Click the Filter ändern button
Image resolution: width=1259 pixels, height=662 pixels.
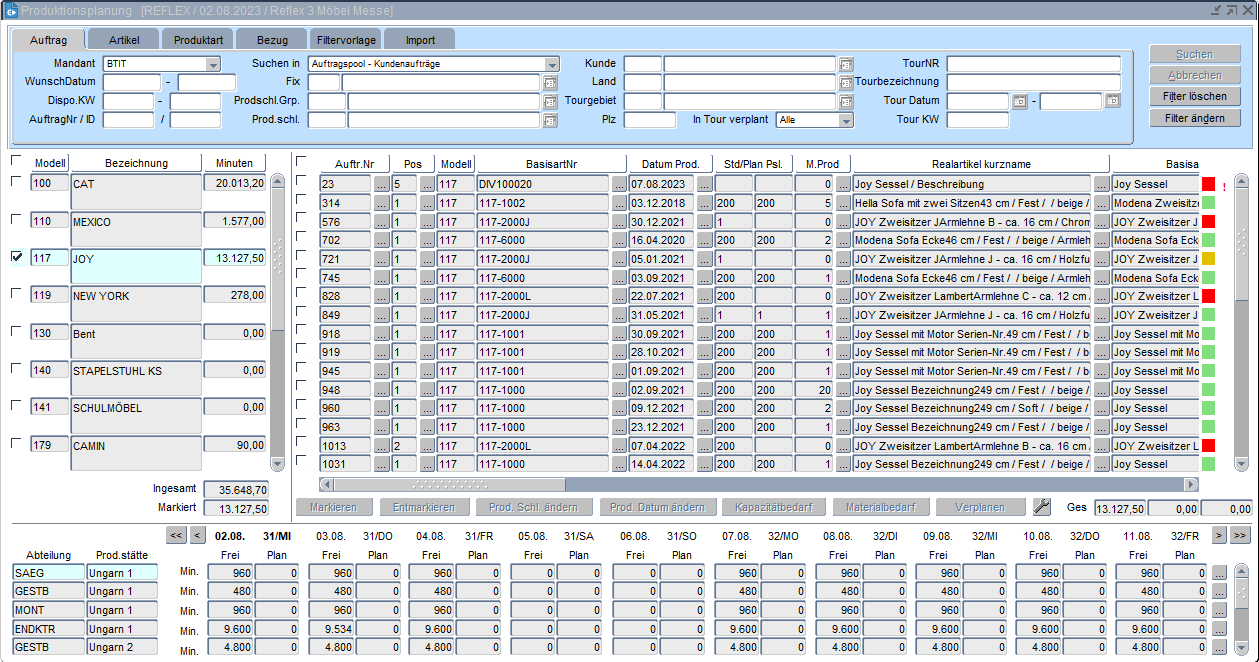point(1194,118)
